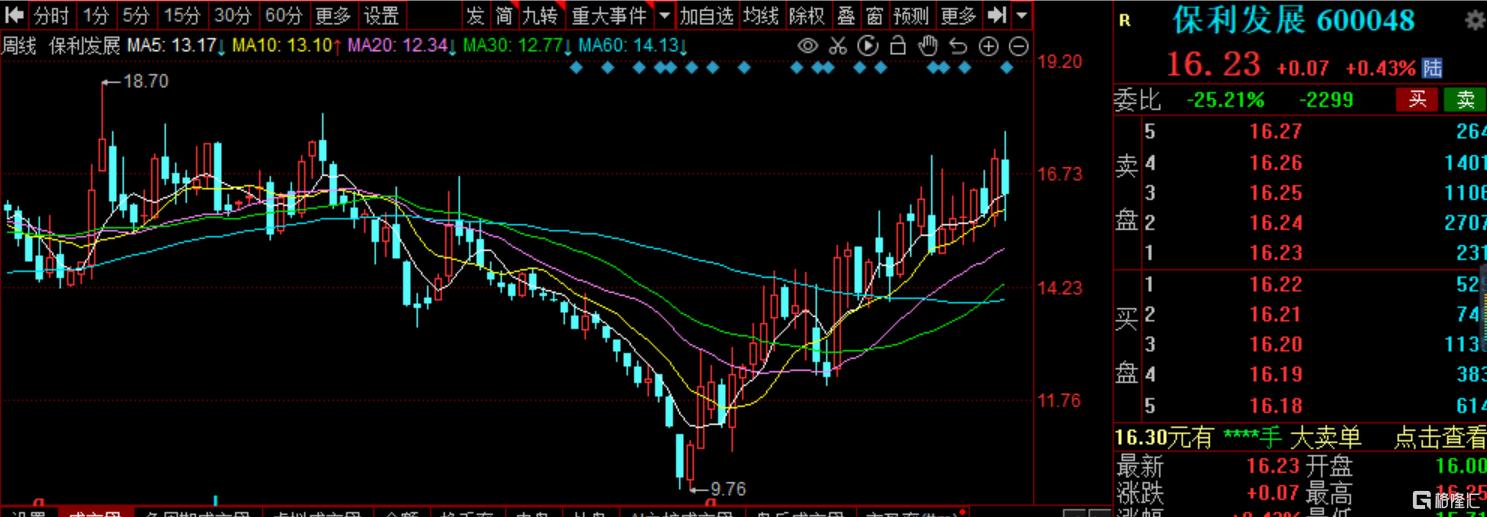The height and width of the screenshot is (517, 1487).
Task: Click the green 卖 sell button
Action: click(1465, 99)
